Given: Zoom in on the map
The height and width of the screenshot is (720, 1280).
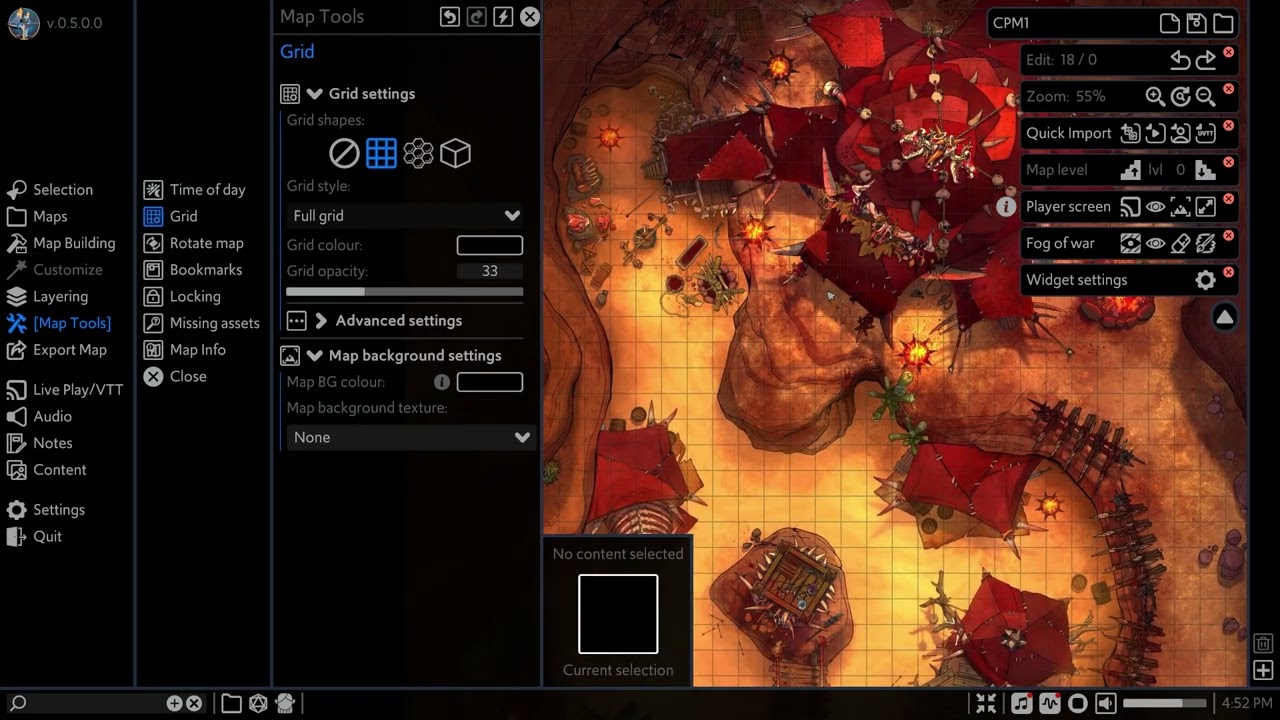Looking at the screenshot, I should (1155, 96).
